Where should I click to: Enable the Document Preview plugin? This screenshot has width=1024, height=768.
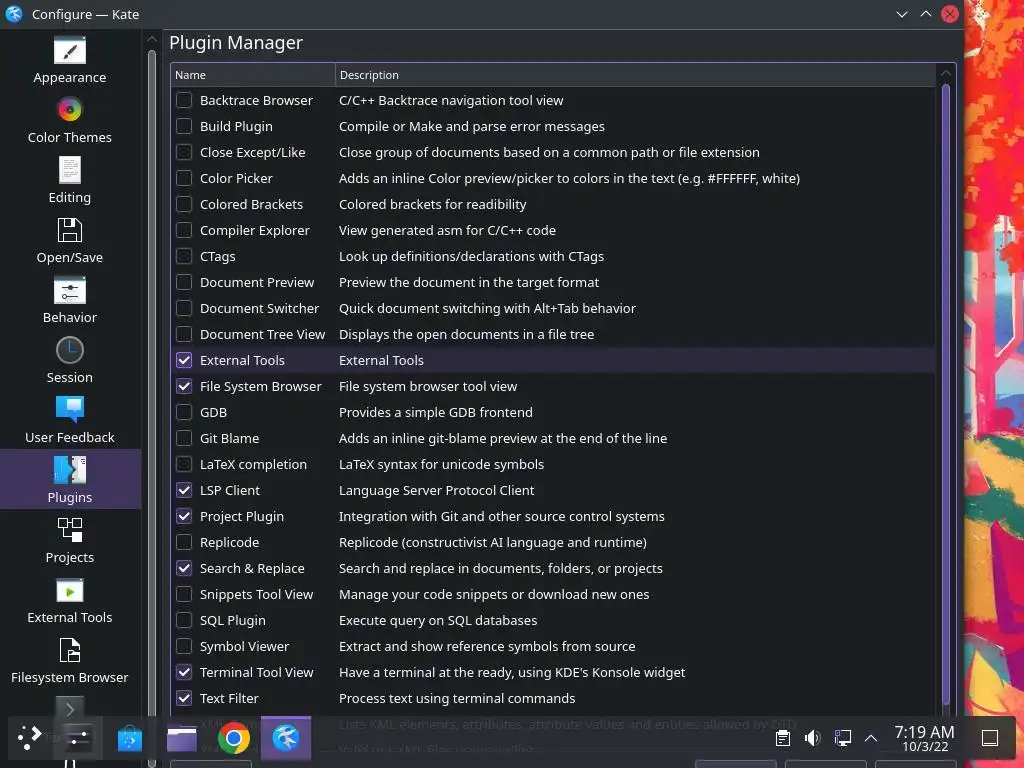click(184, 282)
